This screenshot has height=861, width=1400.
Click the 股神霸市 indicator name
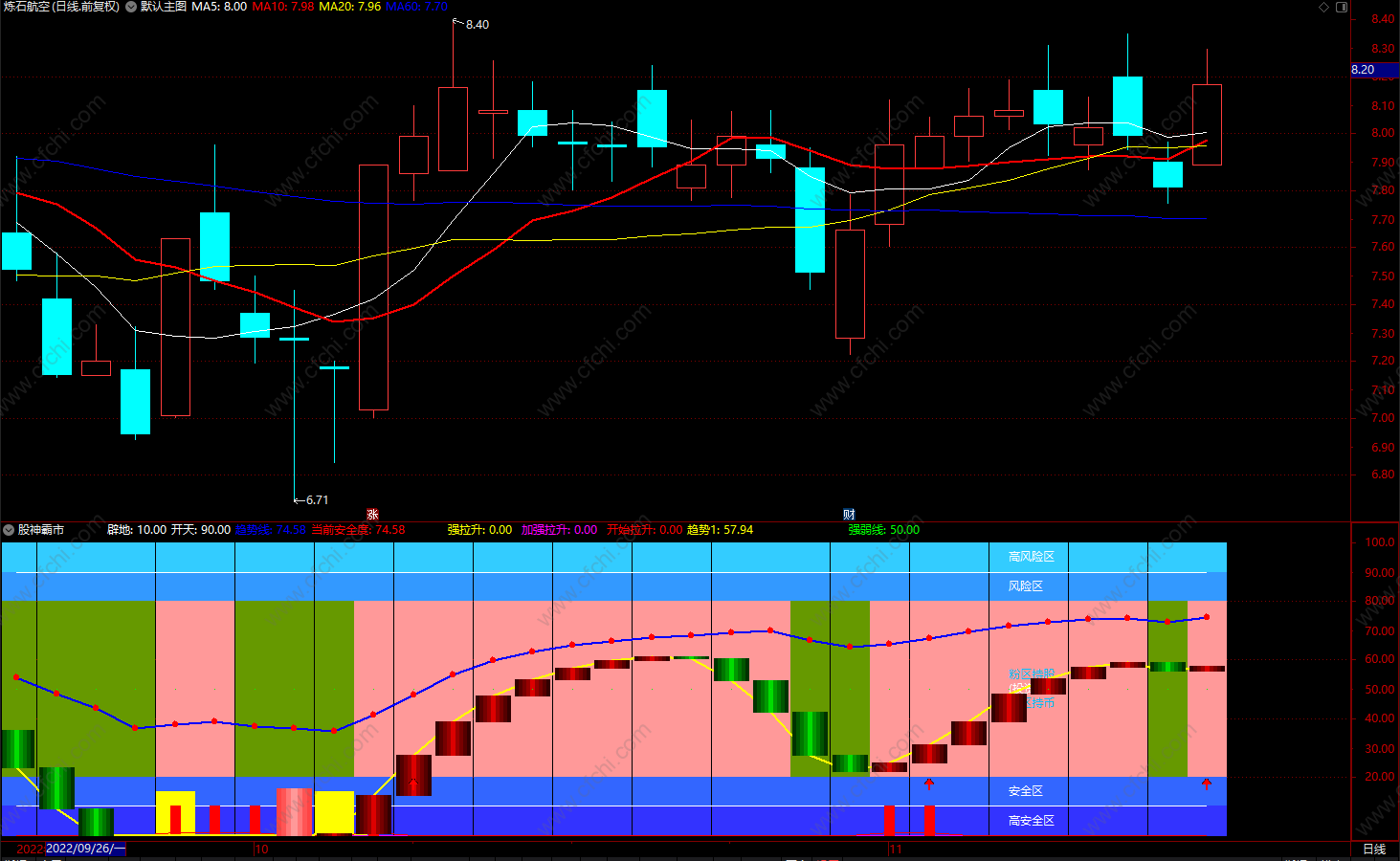pyautogui.click(x=41, y=530)
